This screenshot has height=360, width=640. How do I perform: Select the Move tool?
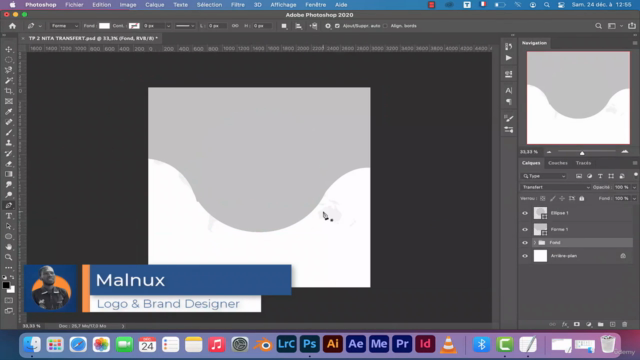tap(9, 49)
